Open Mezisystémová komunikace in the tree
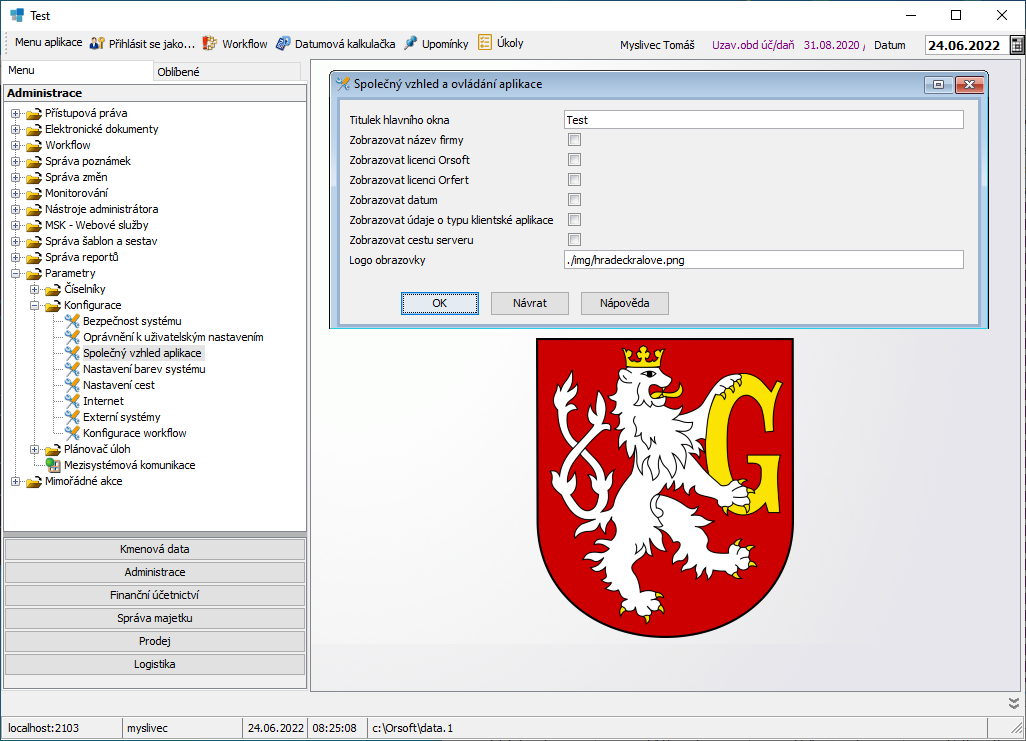Viewport: 1026px width, 741px height. [x=129, y=465]
